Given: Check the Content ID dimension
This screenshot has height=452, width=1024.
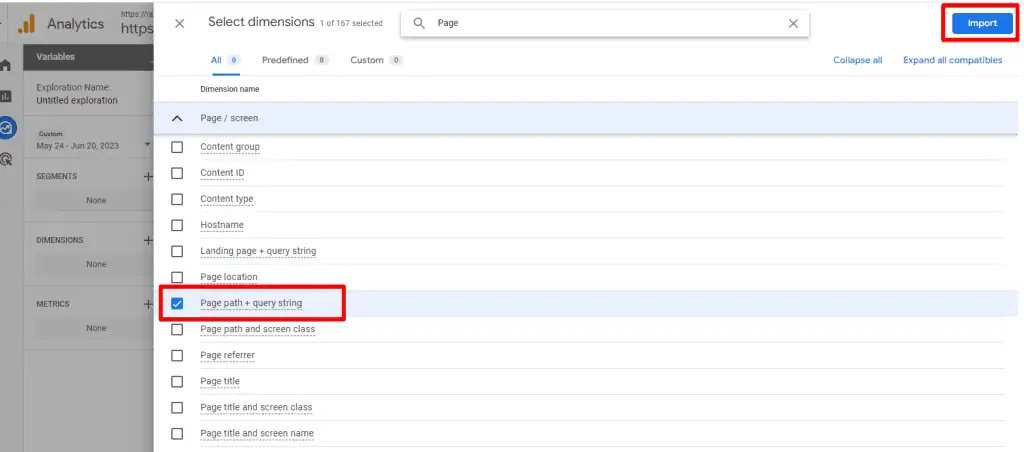Looking at the screenshot, I should coord(177,173).
